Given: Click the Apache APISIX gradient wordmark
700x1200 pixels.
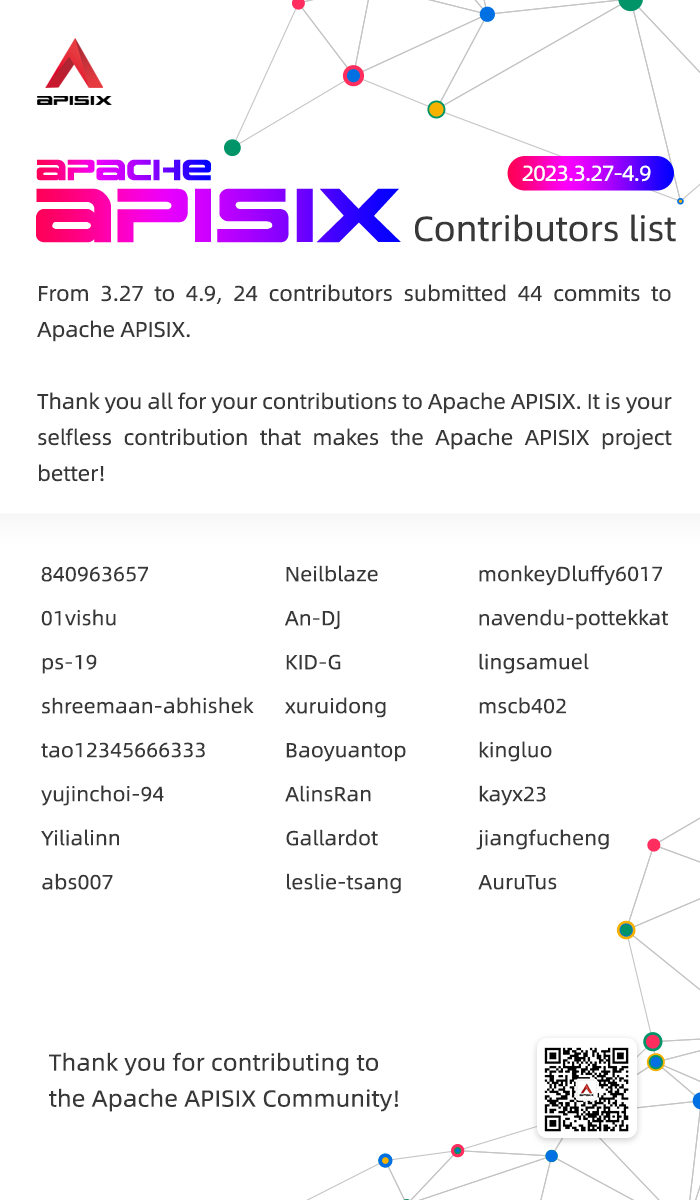Looking at the screenshot, I should coord(218,200).
